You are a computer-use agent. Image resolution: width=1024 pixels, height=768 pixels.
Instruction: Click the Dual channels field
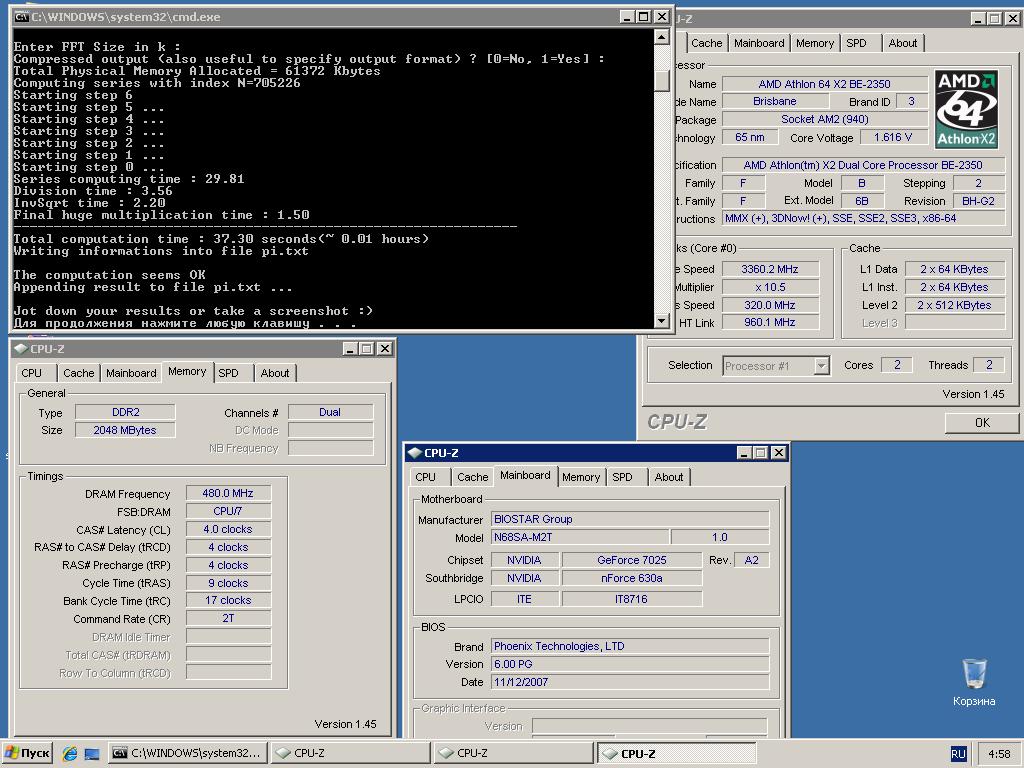[x=330, y=412]
